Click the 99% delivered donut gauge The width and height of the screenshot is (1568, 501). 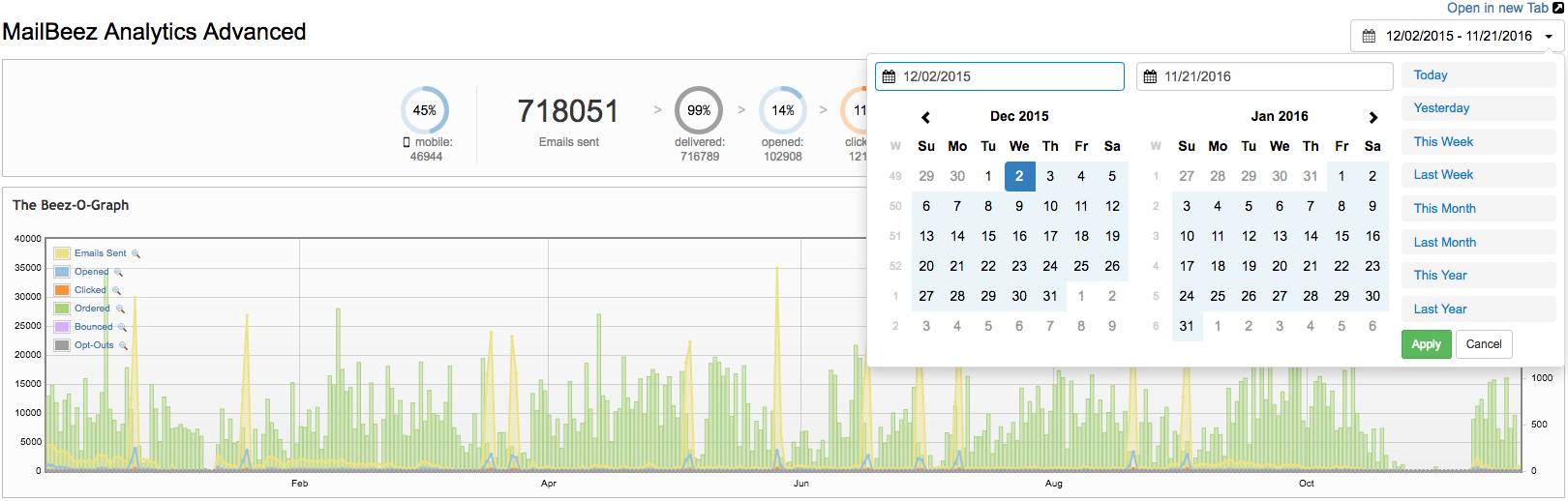(699, 110)
